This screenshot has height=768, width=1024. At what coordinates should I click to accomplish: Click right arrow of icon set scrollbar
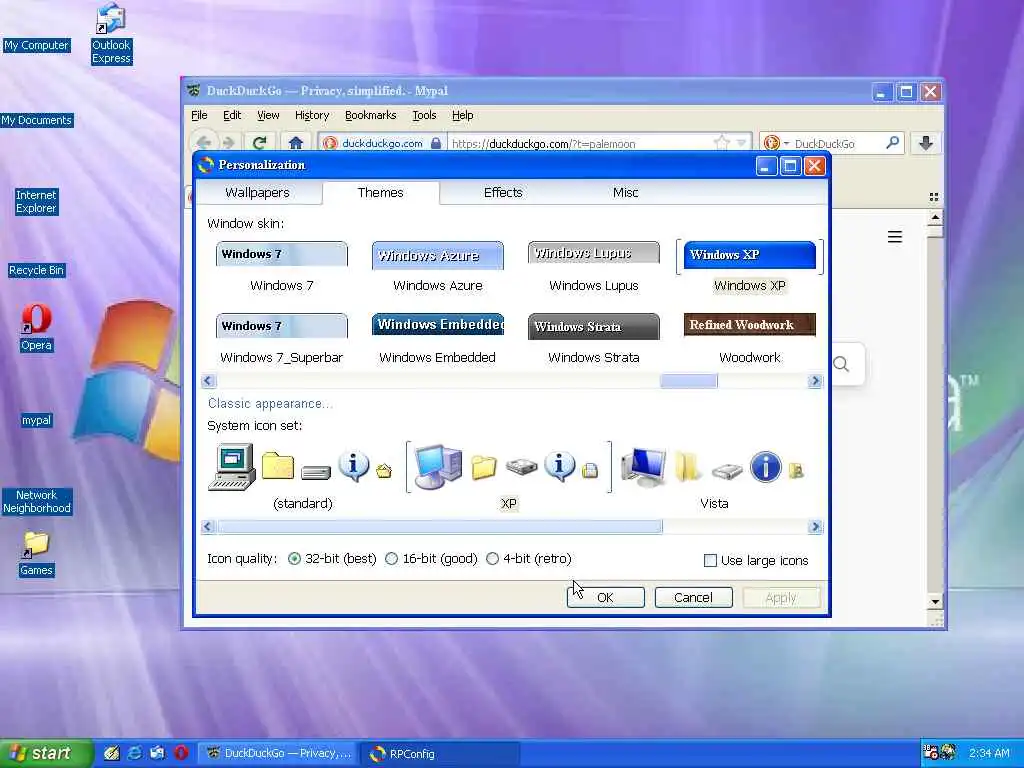coord(815,526)
